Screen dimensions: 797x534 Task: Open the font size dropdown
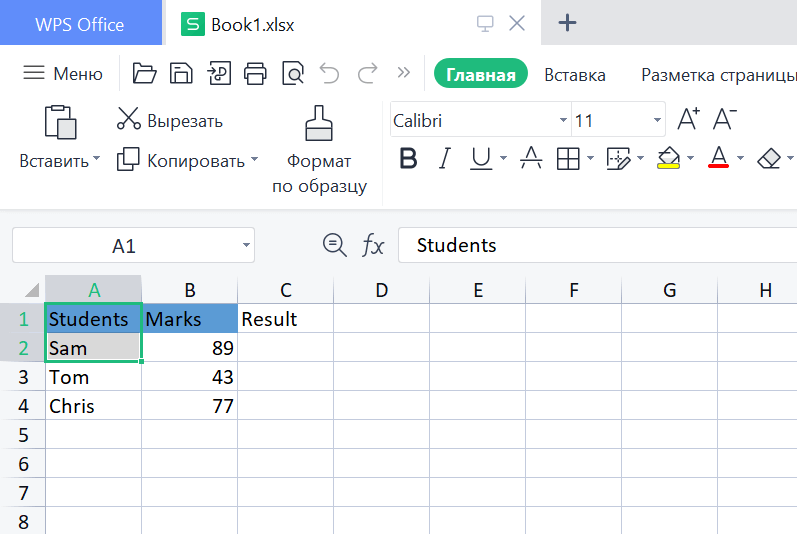[657, 121]
